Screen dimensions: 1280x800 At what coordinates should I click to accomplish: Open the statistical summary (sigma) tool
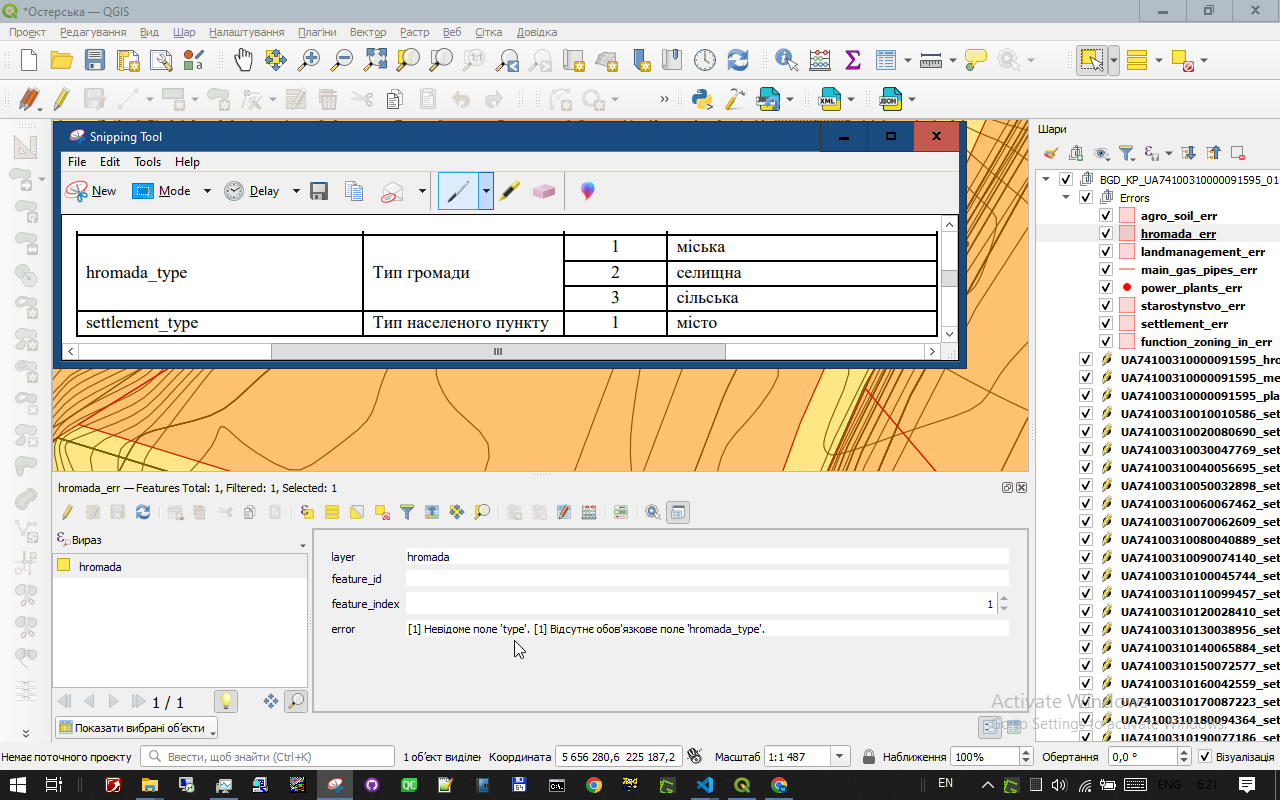(852, 60)
